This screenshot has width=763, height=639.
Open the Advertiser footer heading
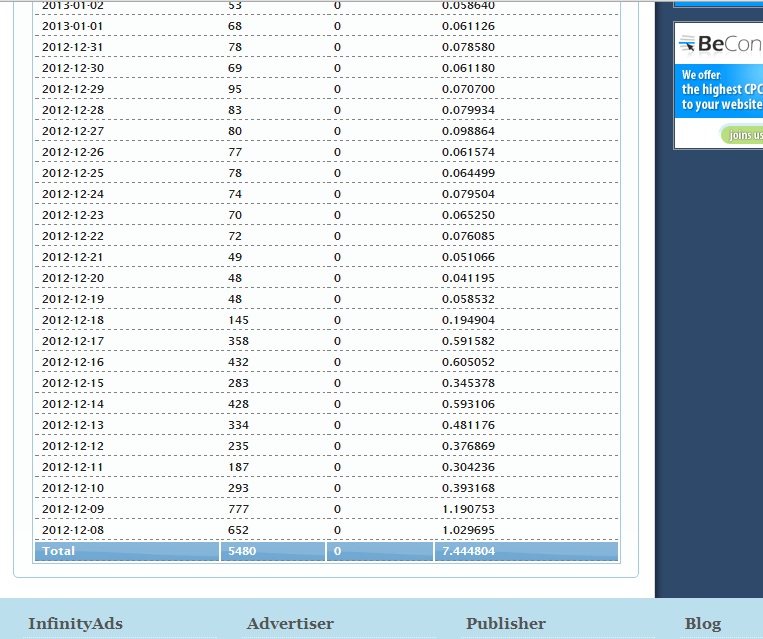290,623
